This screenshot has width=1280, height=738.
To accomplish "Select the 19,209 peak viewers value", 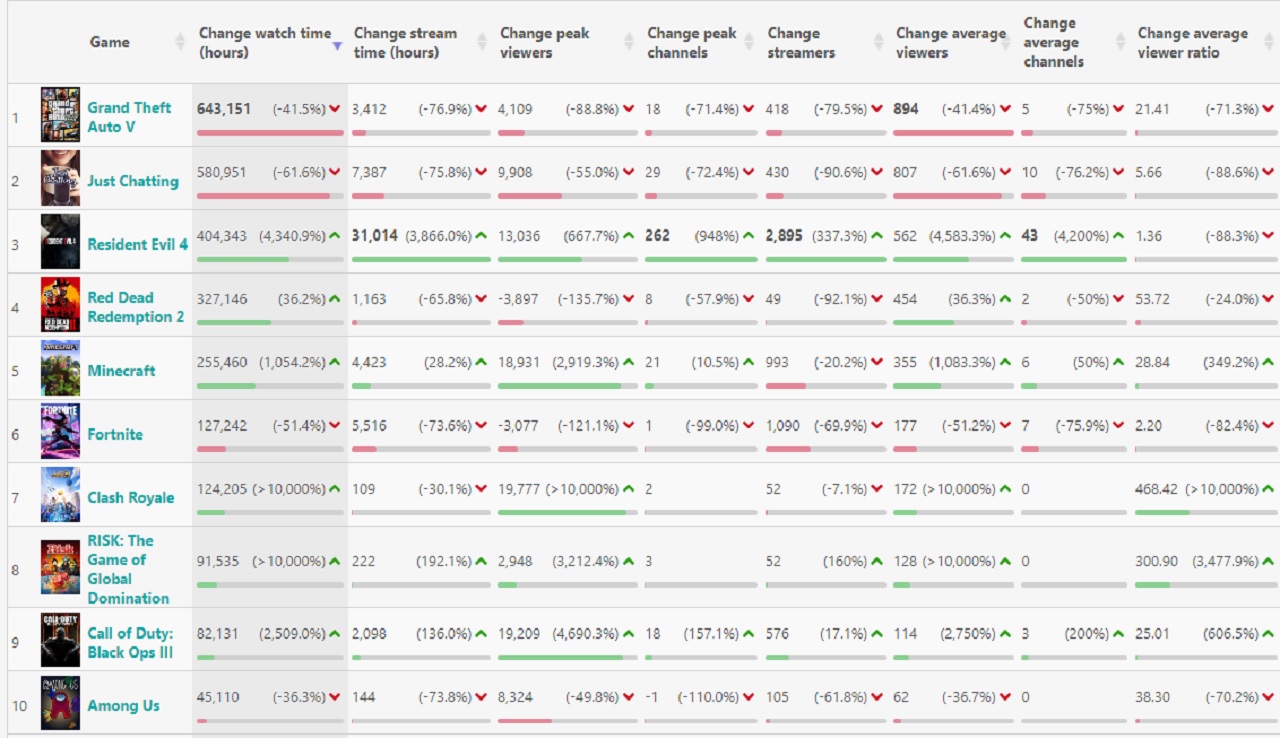I will [x=519, y=634].
